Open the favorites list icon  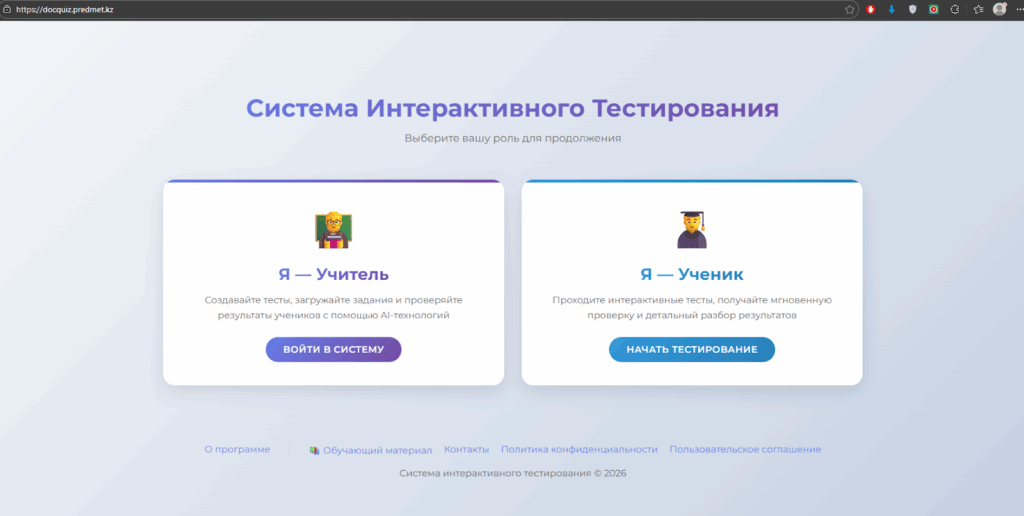pos(978,9)
